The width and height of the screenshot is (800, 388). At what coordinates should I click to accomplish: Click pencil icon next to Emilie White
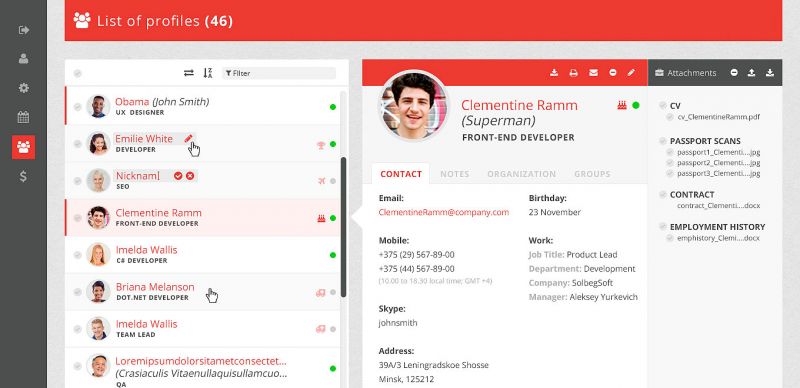pos(188,138)
